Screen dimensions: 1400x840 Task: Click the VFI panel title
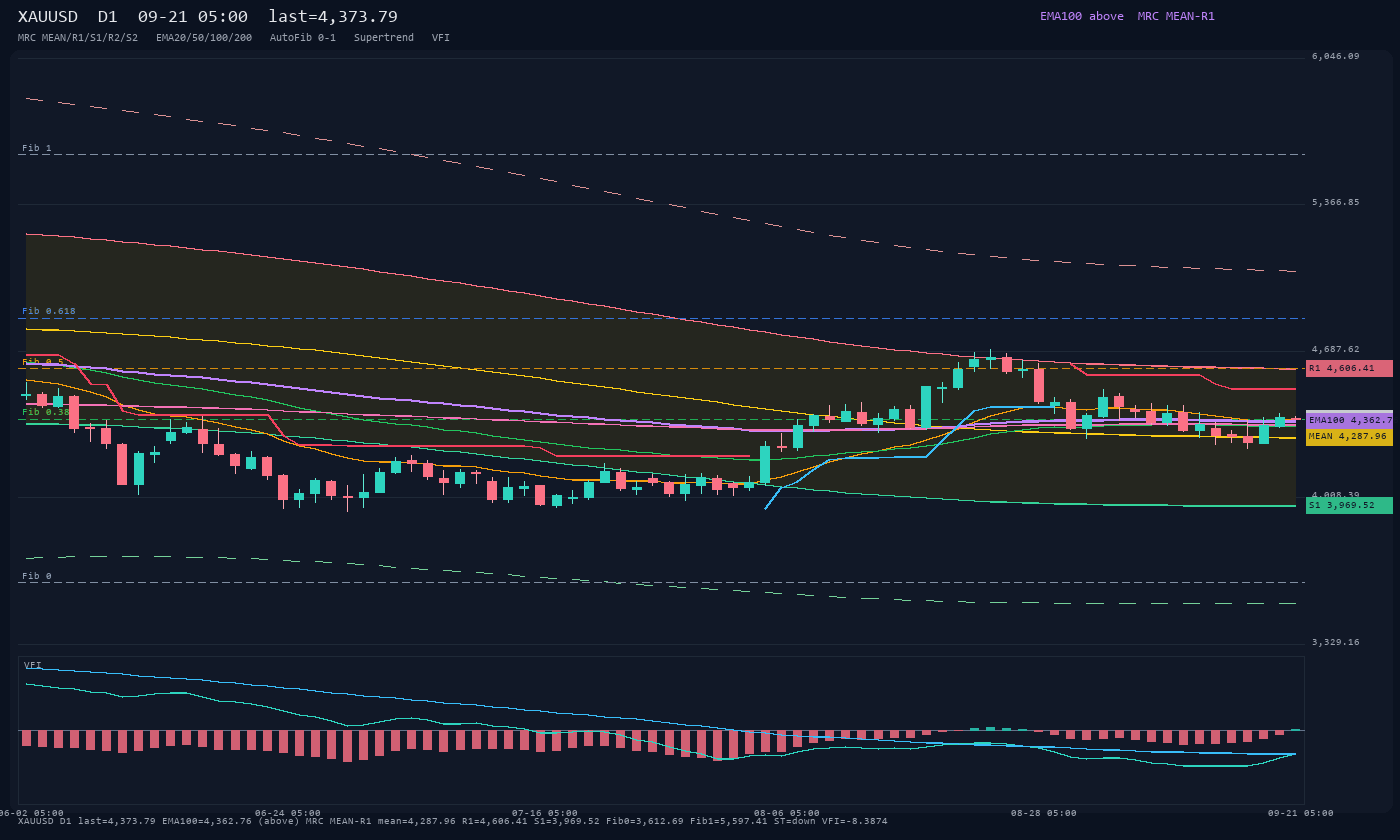tap(33, 665)
